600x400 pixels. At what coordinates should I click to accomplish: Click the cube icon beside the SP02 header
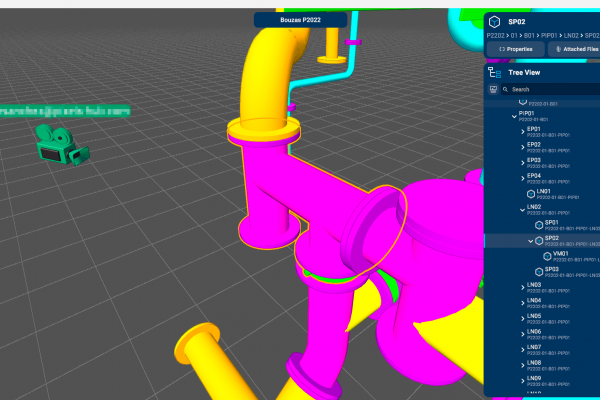(494, 21)
